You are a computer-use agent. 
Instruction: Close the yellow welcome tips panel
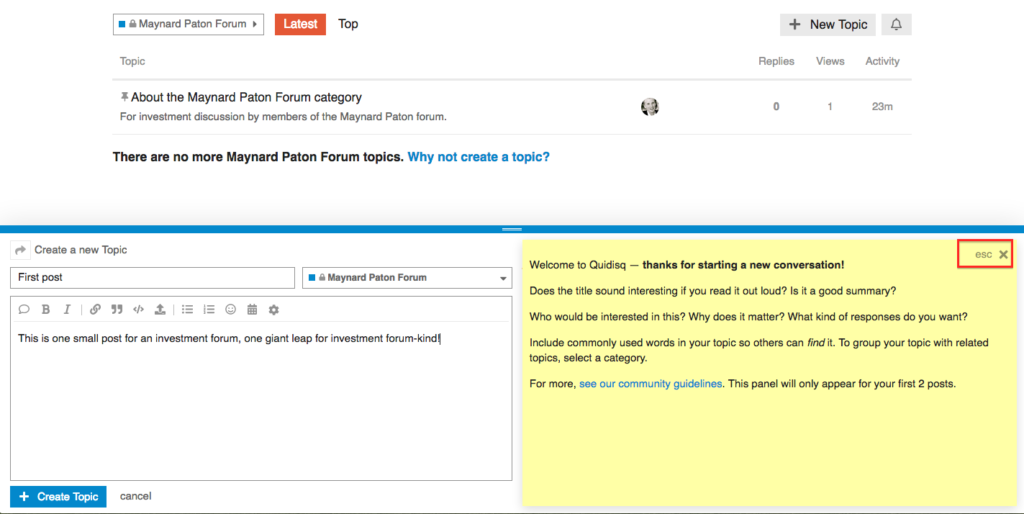coord(1003,255)
